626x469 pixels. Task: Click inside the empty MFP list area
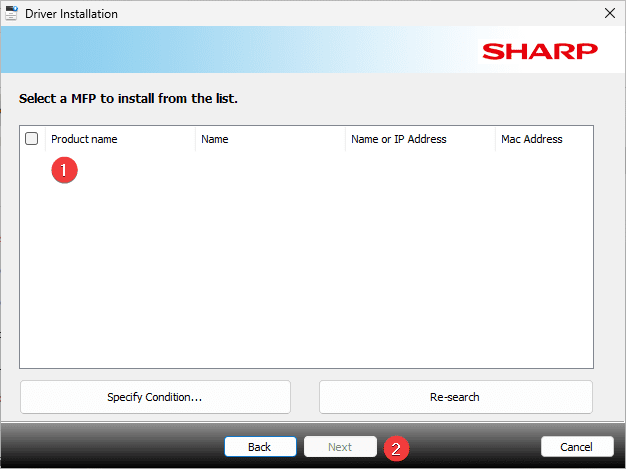pos(306,260)
